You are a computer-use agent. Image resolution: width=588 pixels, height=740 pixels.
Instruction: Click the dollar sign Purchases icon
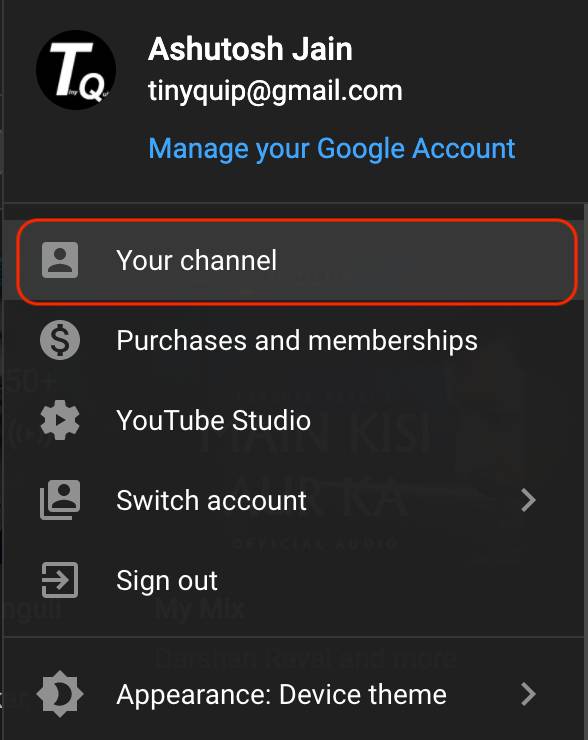point(60,340)
